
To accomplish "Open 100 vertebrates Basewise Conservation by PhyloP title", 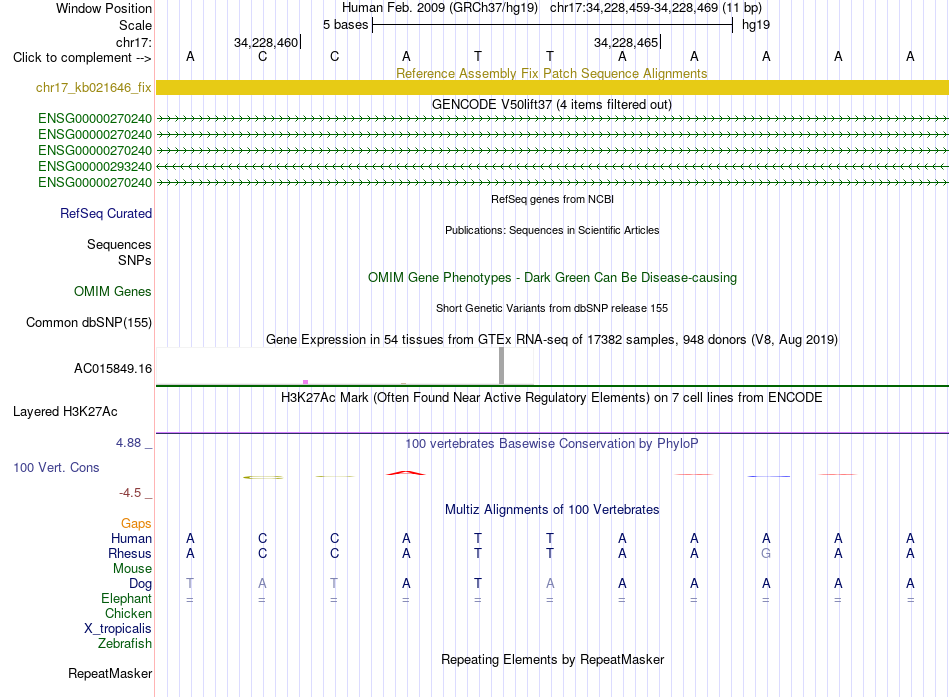I will tap(551, 444).
